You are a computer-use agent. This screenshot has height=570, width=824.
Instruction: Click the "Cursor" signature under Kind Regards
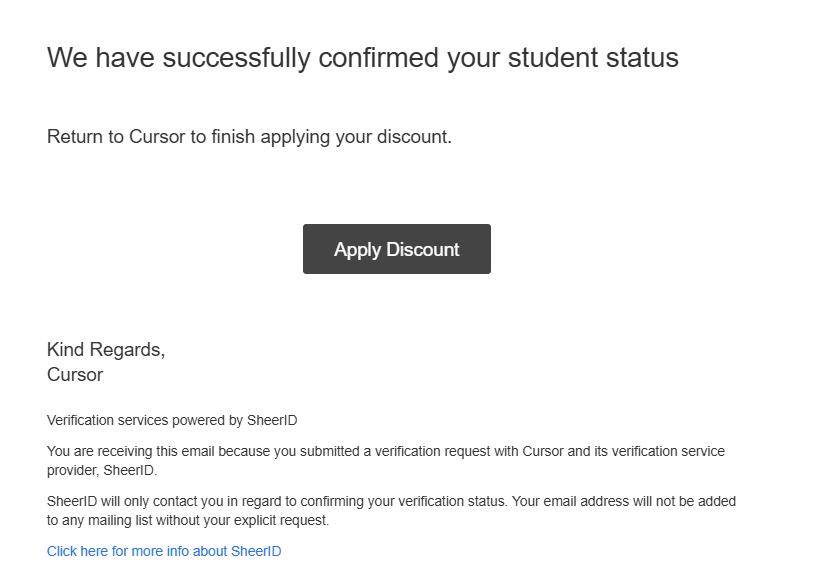(75, 375)
